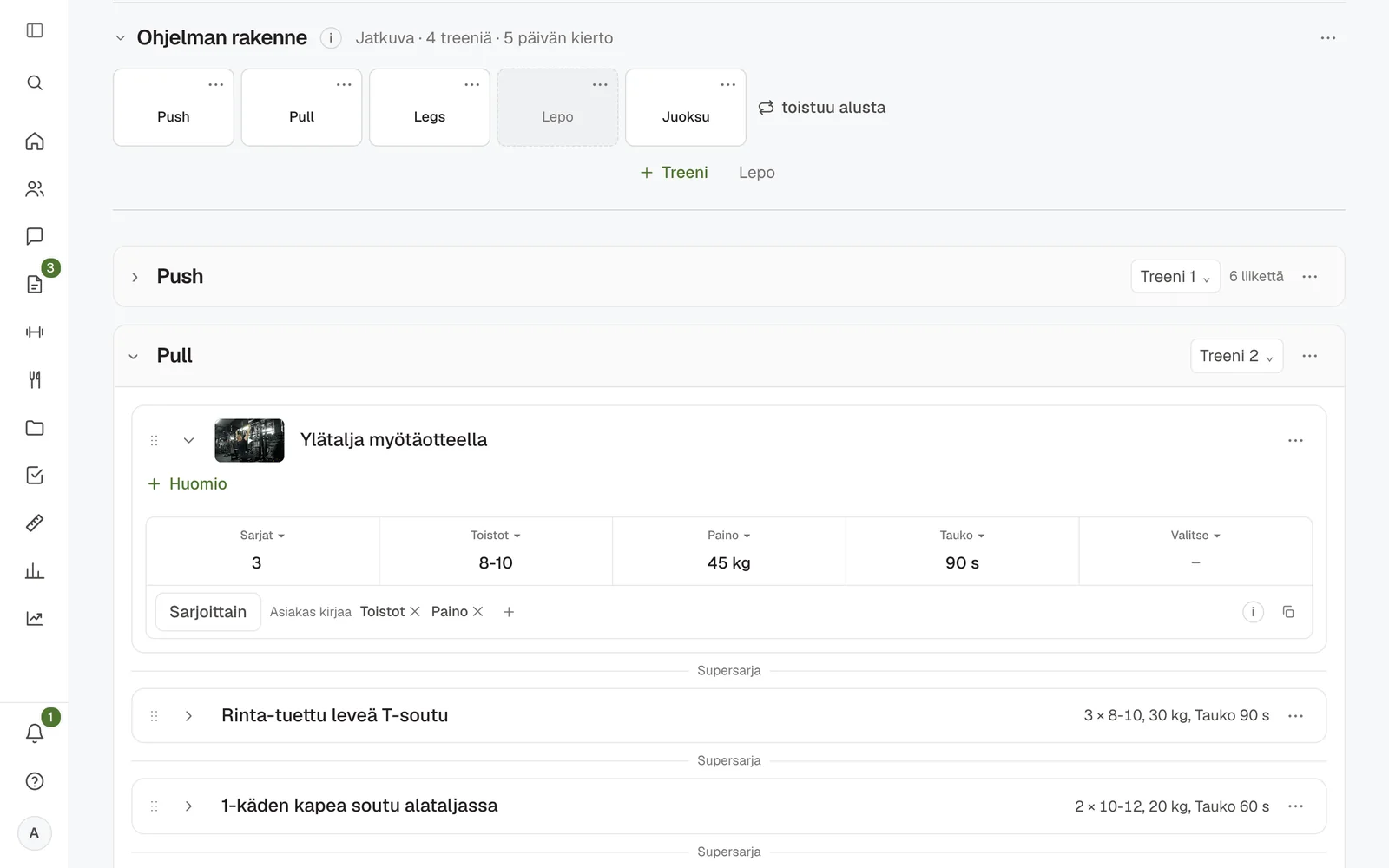This screenshot has height=868, width=1389.
Task: Open the checklist tasks icon
Action: [35, 475]
